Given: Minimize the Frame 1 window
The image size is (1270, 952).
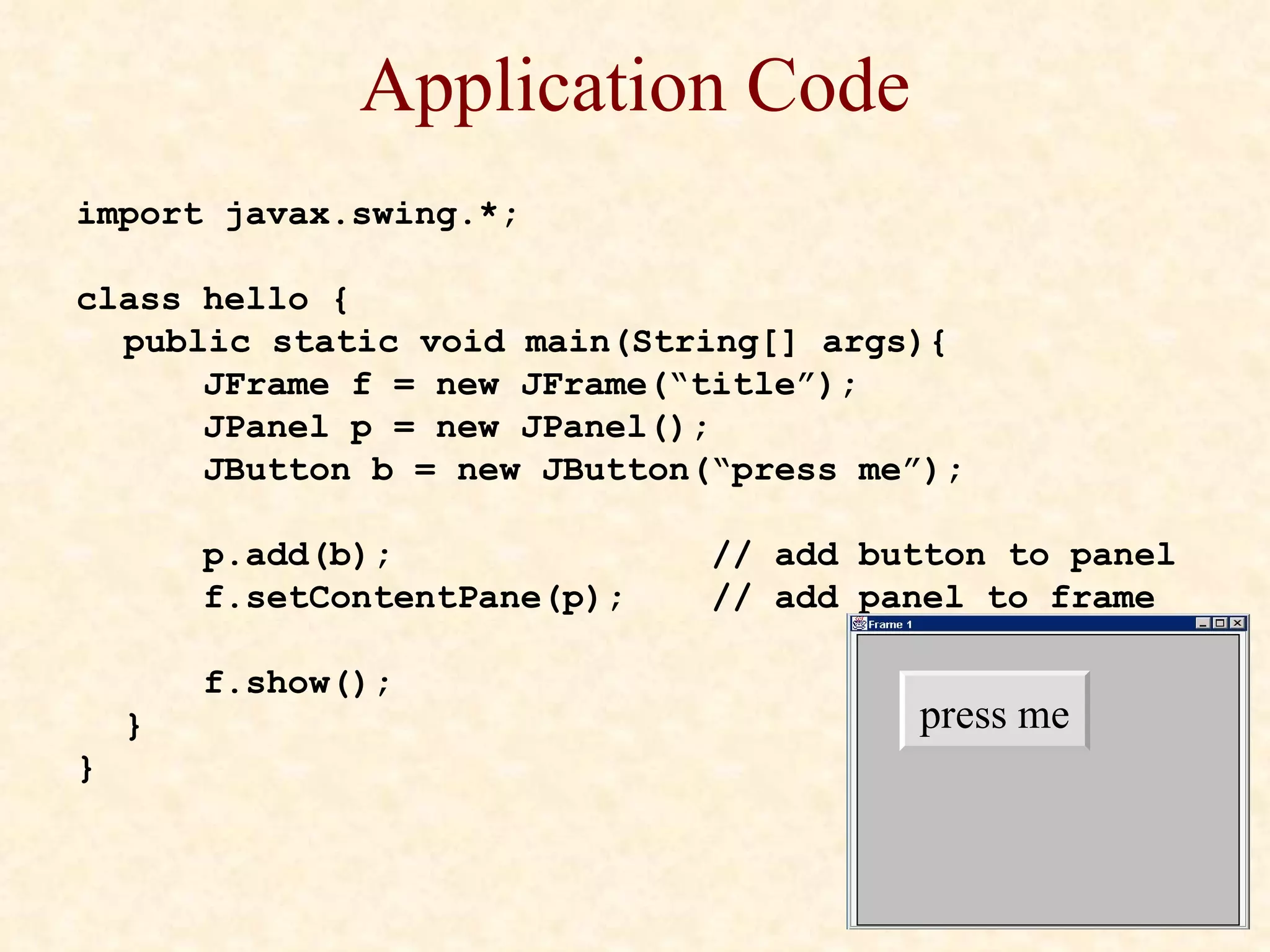Looking at the screenshot, I should pyautogui.click(x=1203, y=623).
